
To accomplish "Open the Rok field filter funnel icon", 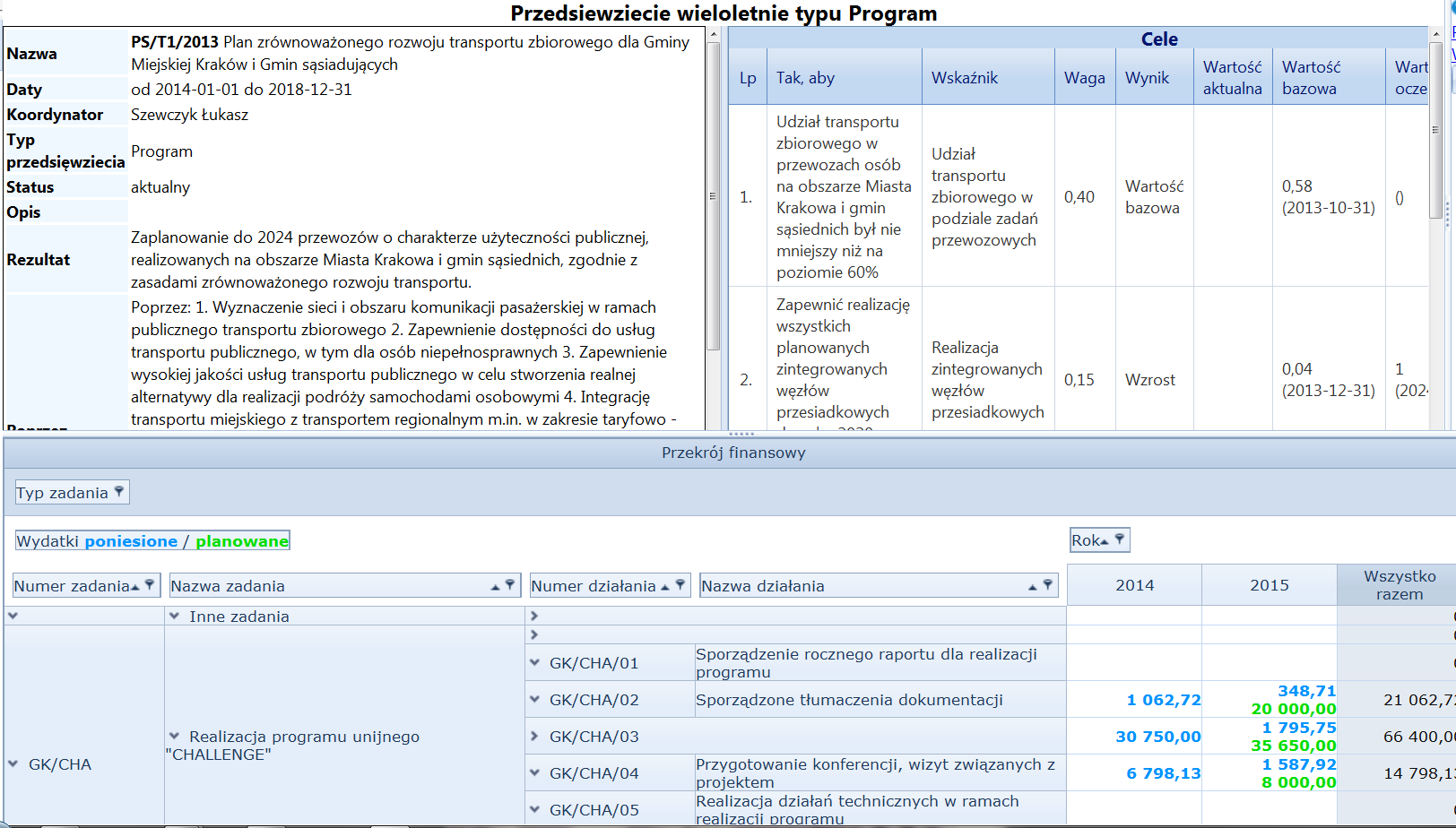I will pyautogui.click(x=1119, y=539).
